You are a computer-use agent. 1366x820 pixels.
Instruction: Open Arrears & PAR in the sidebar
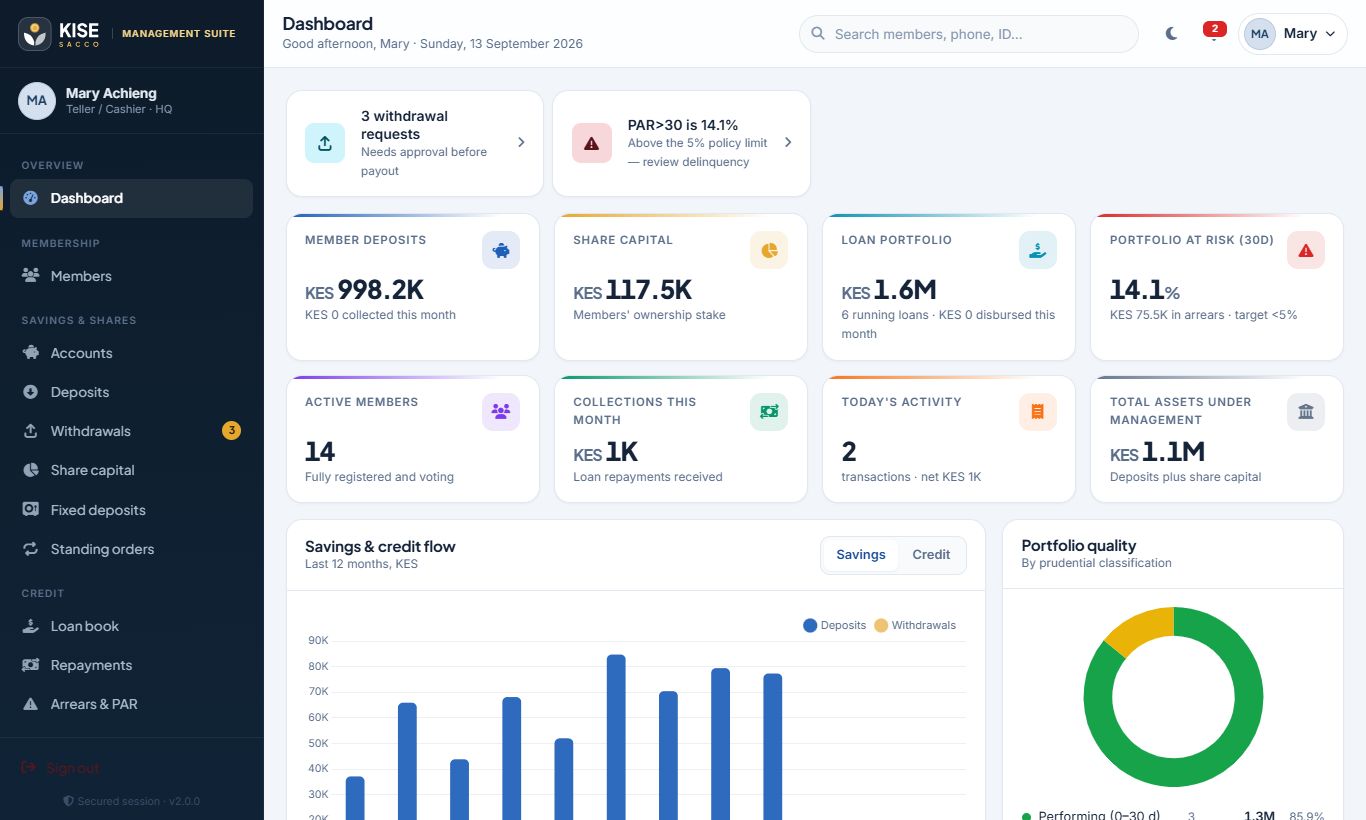(x=131, y=704)
